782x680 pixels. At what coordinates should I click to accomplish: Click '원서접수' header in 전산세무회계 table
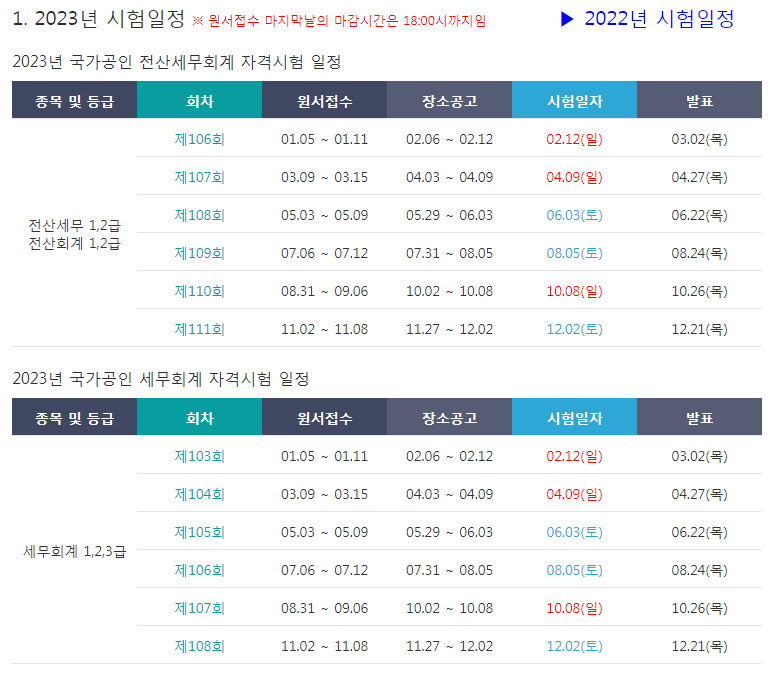(x=325, y=101)
